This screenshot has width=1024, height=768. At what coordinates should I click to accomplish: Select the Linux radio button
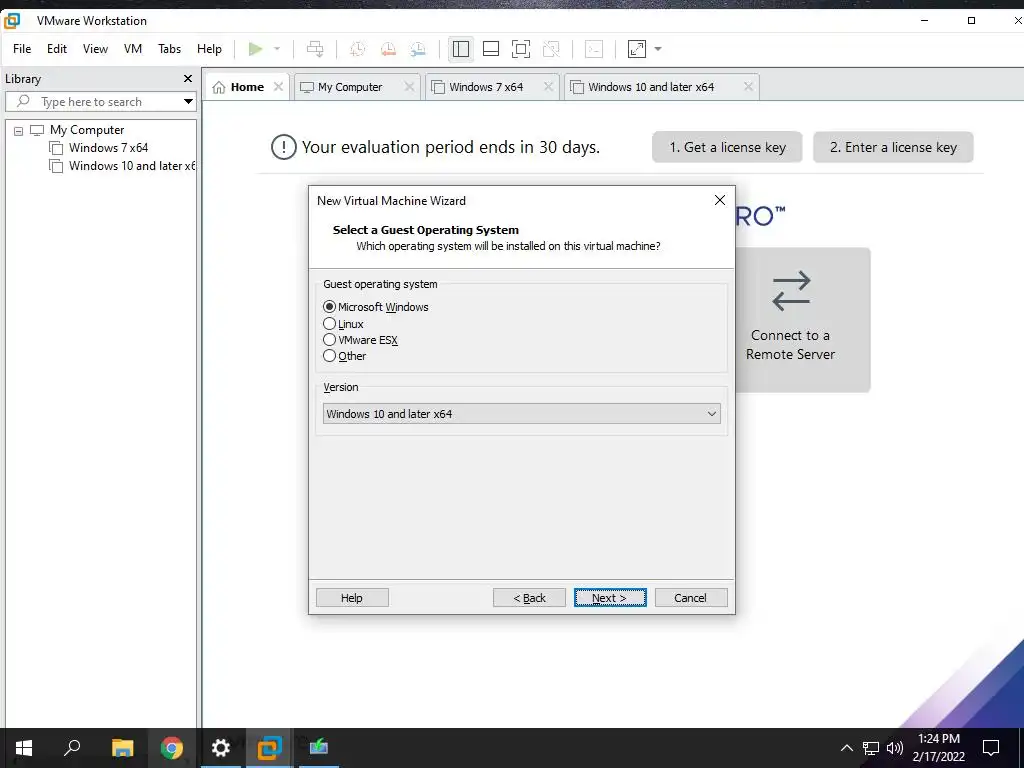pyautogui.click(x=329, y=324)
